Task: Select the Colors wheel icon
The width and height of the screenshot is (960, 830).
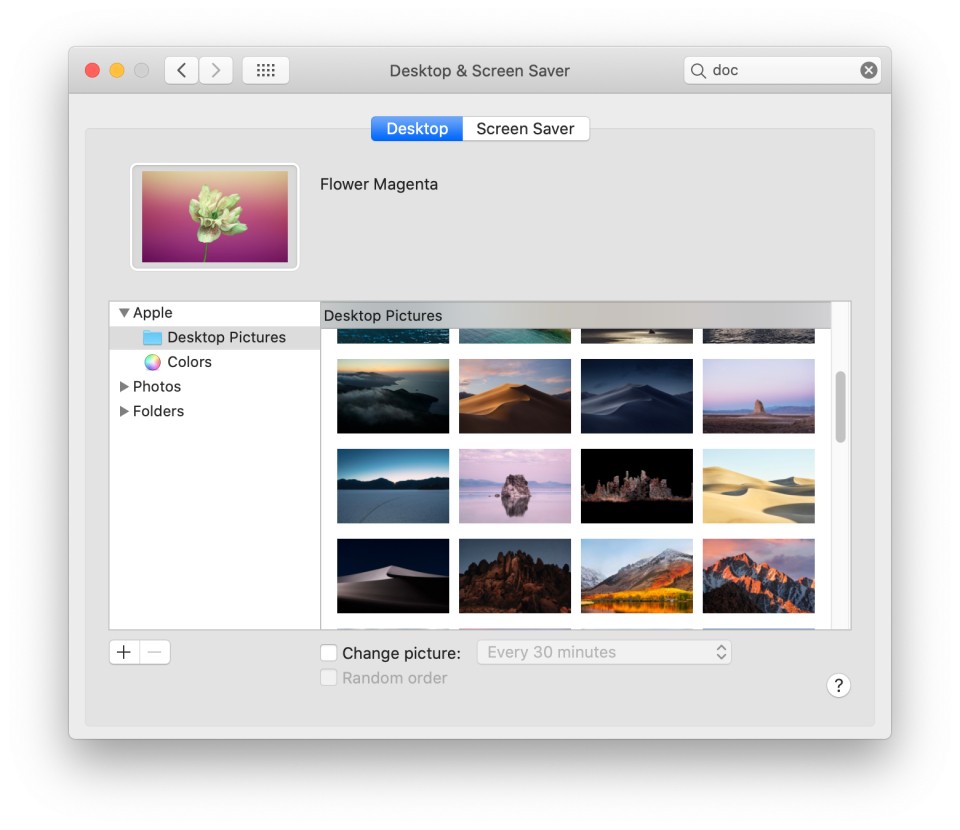Action: click(x=152, y=362)
